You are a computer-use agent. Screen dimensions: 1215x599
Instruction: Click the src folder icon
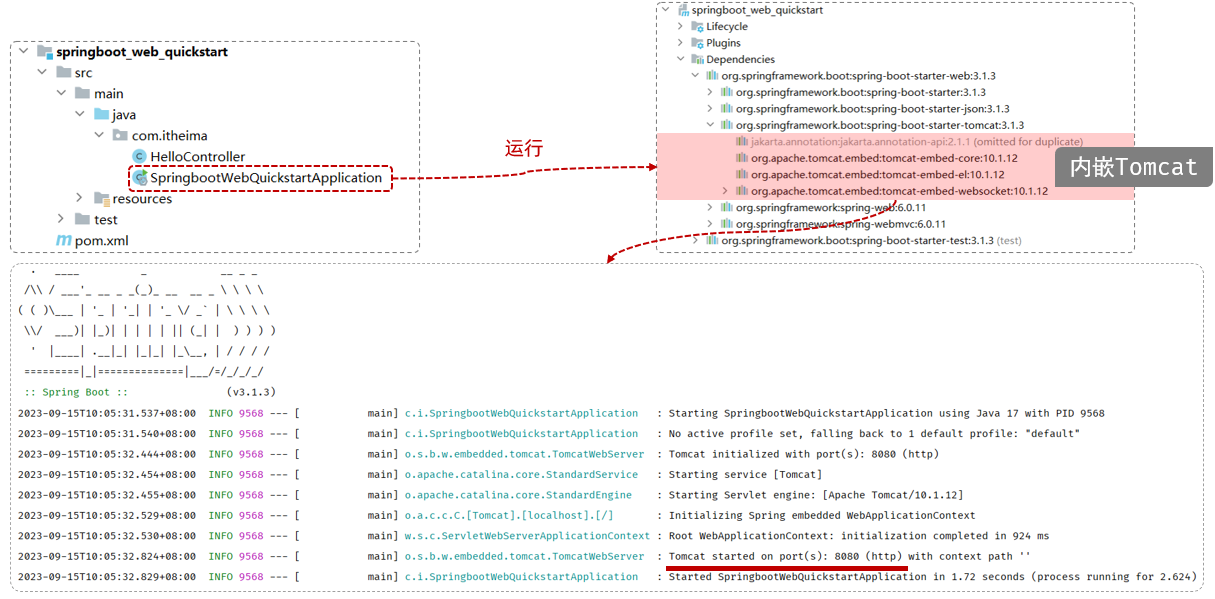(x=63, y=73)
